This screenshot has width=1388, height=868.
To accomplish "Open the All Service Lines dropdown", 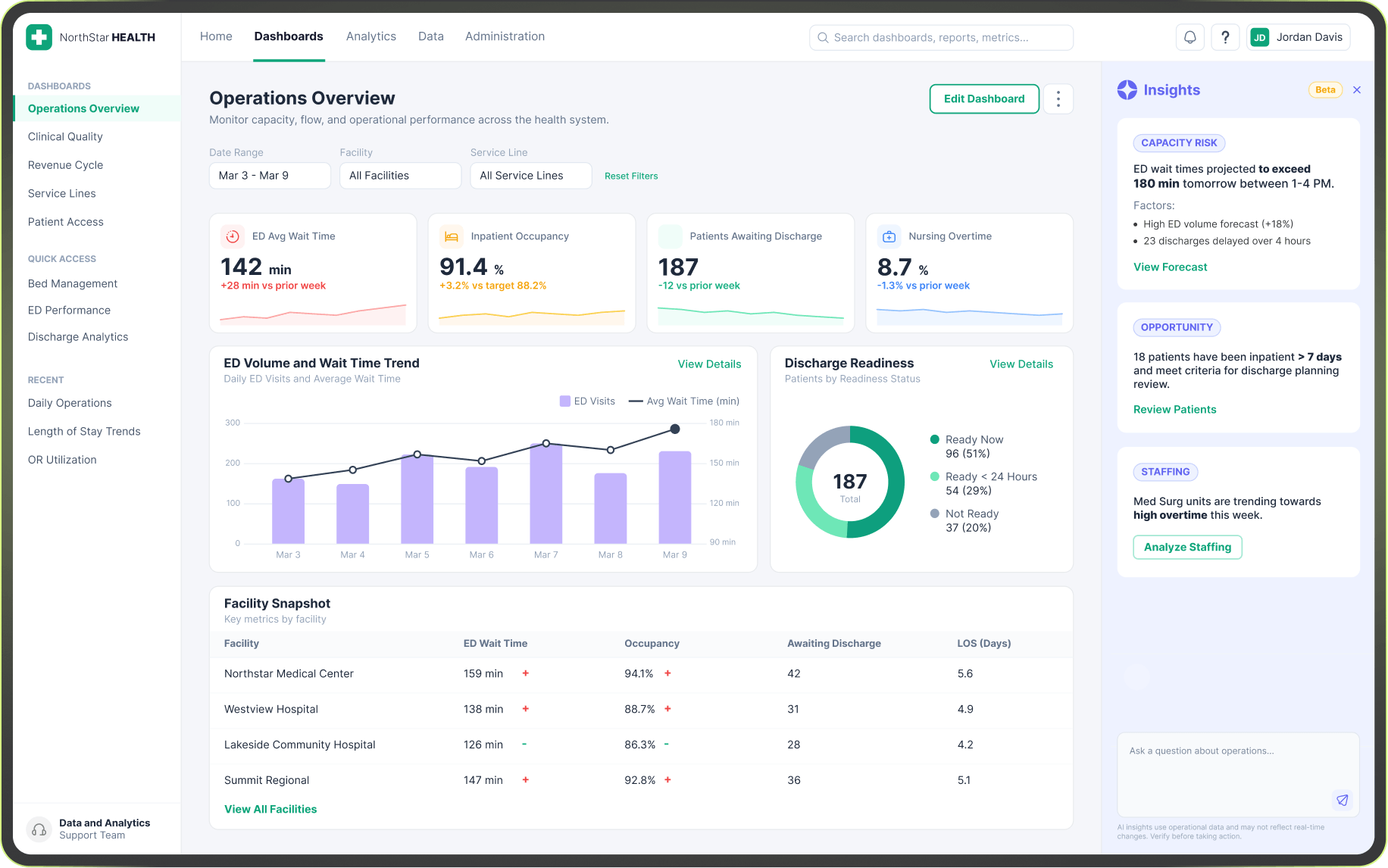I will tap(530, 176).
